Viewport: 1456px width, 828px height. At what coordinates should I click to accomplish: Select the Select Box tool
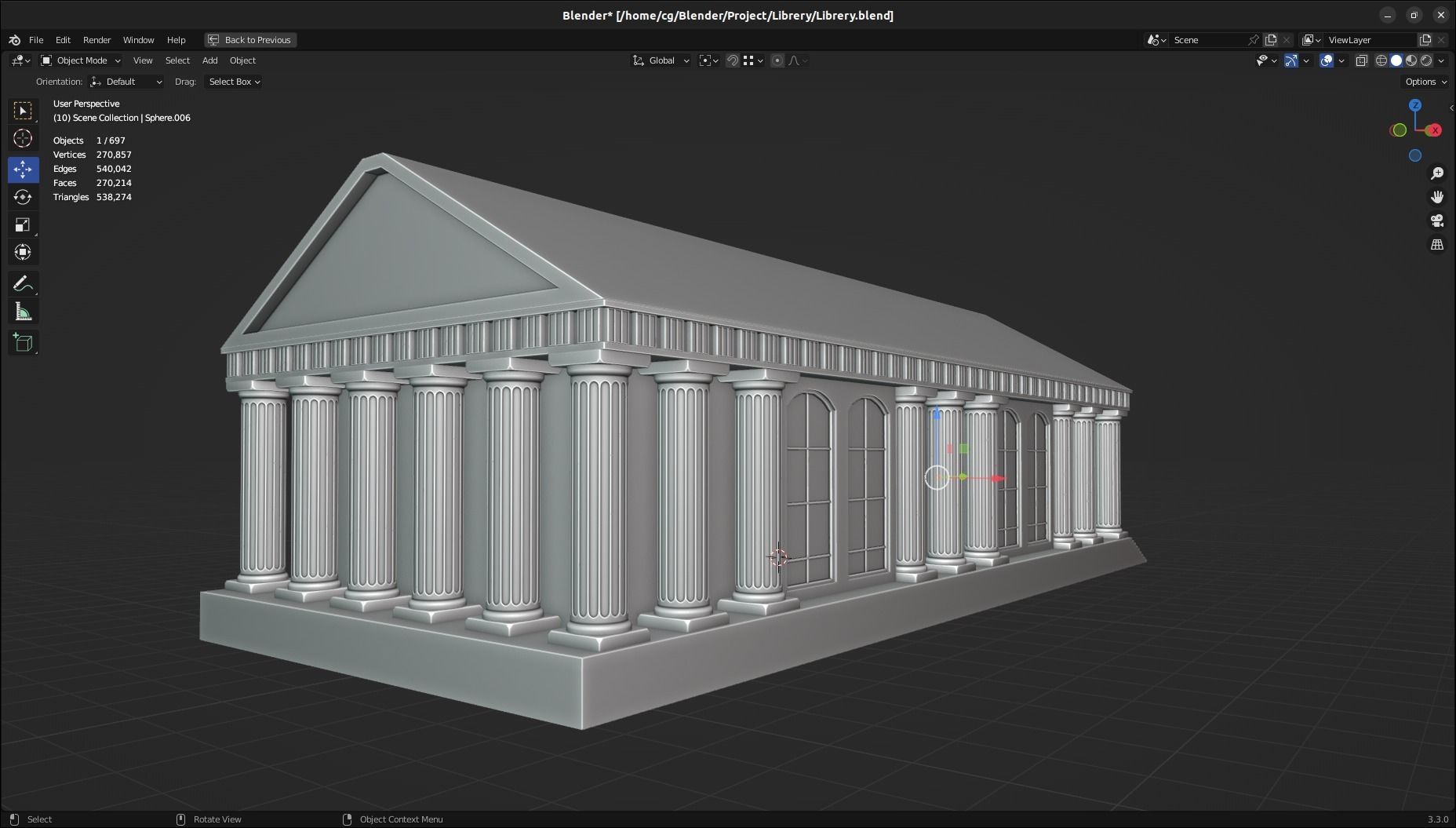tap(23, 111)
